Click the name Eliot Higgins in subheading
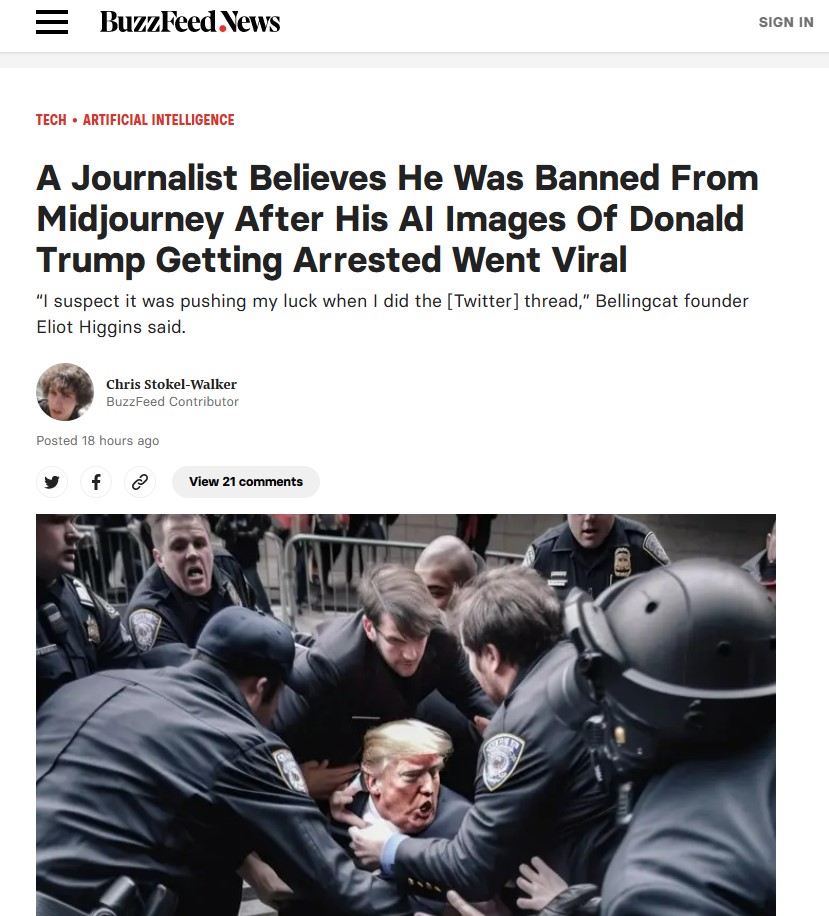Image resolution: width=829 pixels, height=916 pixels. coord(88,327)
